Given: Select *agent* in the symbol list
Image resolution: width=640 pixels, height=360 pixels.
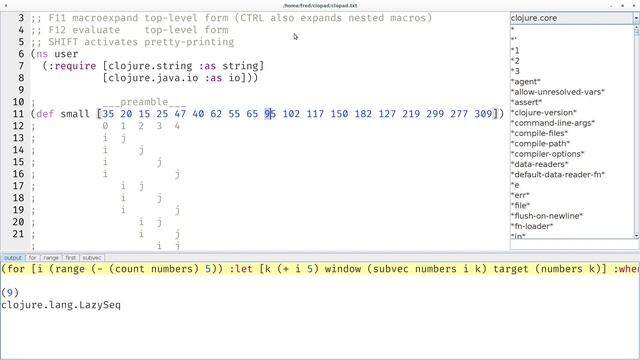Looking at the screenshot, I should (x=526, y=82).
